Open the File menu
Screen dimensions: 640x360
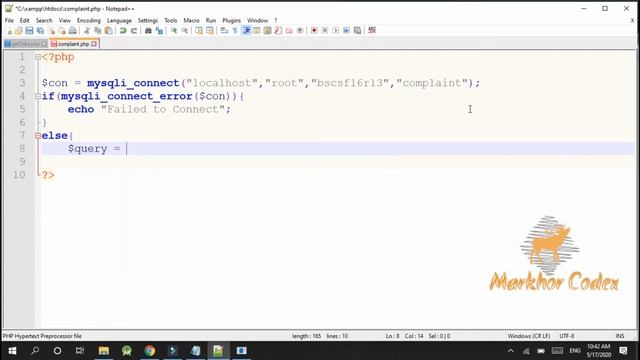(9, 20)
